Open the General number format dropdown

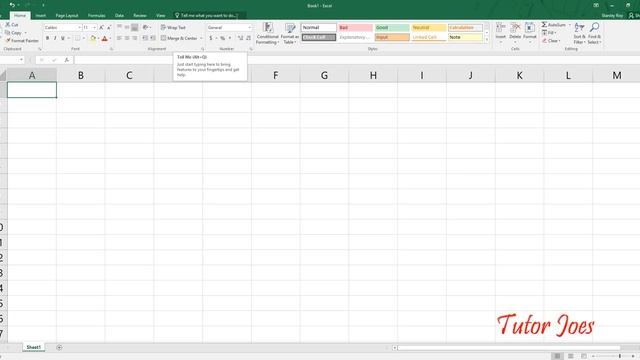tap(249, 27)
